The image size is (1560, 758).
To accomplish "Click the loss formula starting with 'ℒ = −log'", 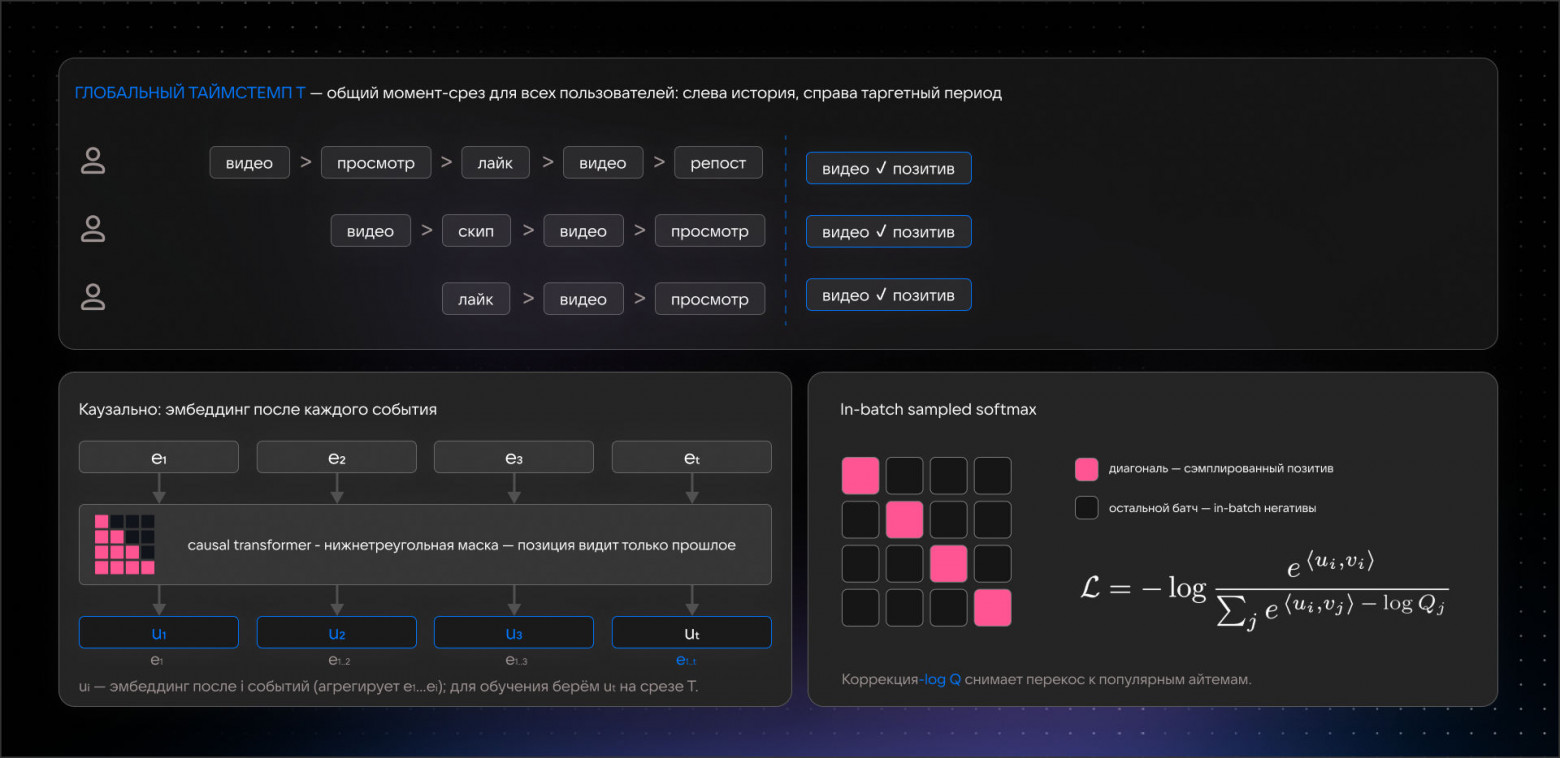I will (1265, 589).
